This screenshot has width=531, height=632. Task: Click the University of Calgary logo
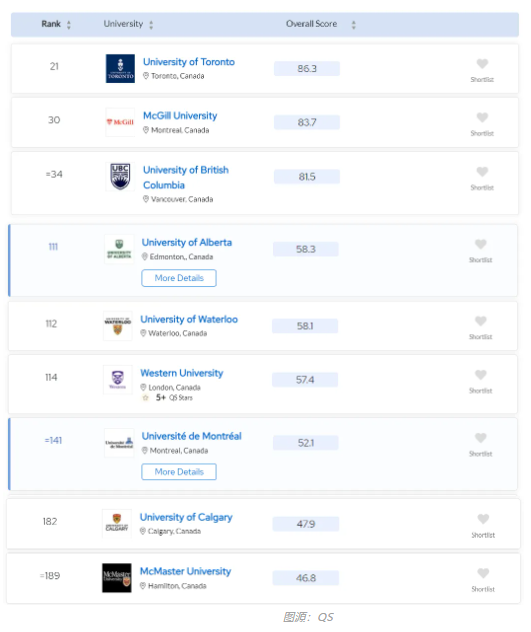click(117, 523)
